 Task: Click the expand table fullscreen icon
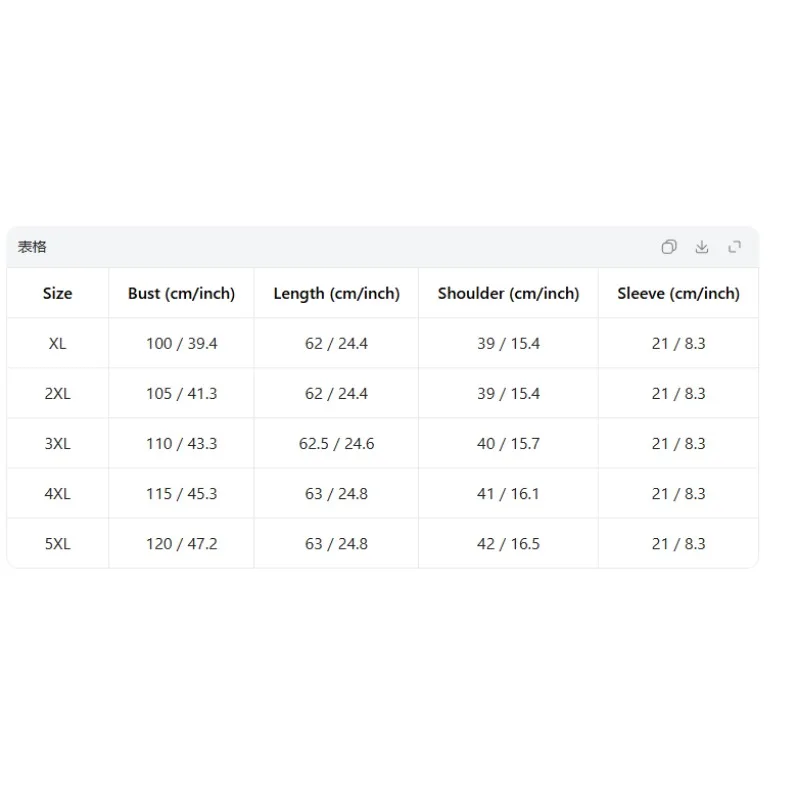(735, 247)
